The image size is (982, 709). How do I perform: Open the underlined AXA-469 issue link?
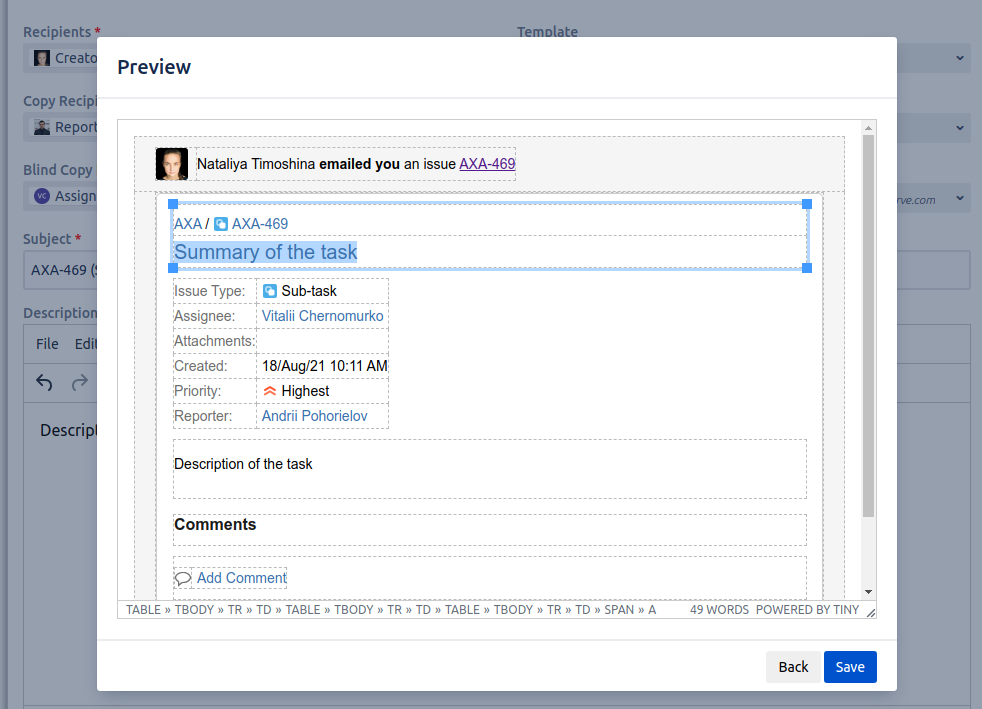tap(487, 164)
